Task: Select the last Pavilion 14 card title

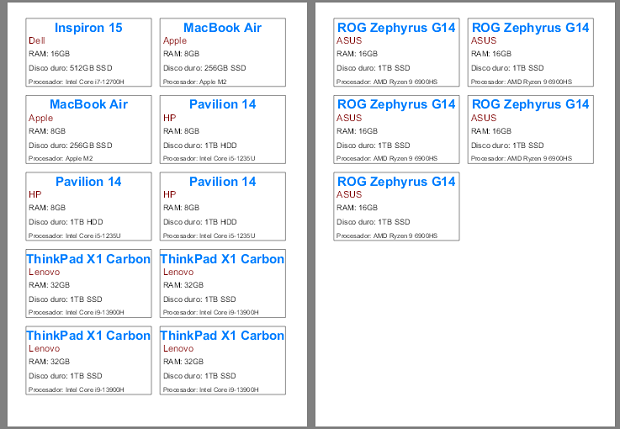Action: (x=223, y=181)
